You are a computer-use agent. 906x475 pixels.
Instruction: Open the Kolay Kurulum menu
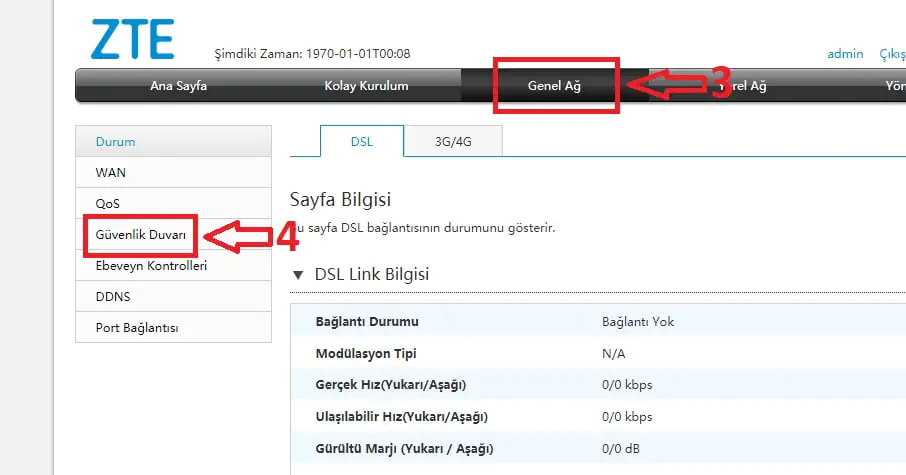[x=366, y=86]
